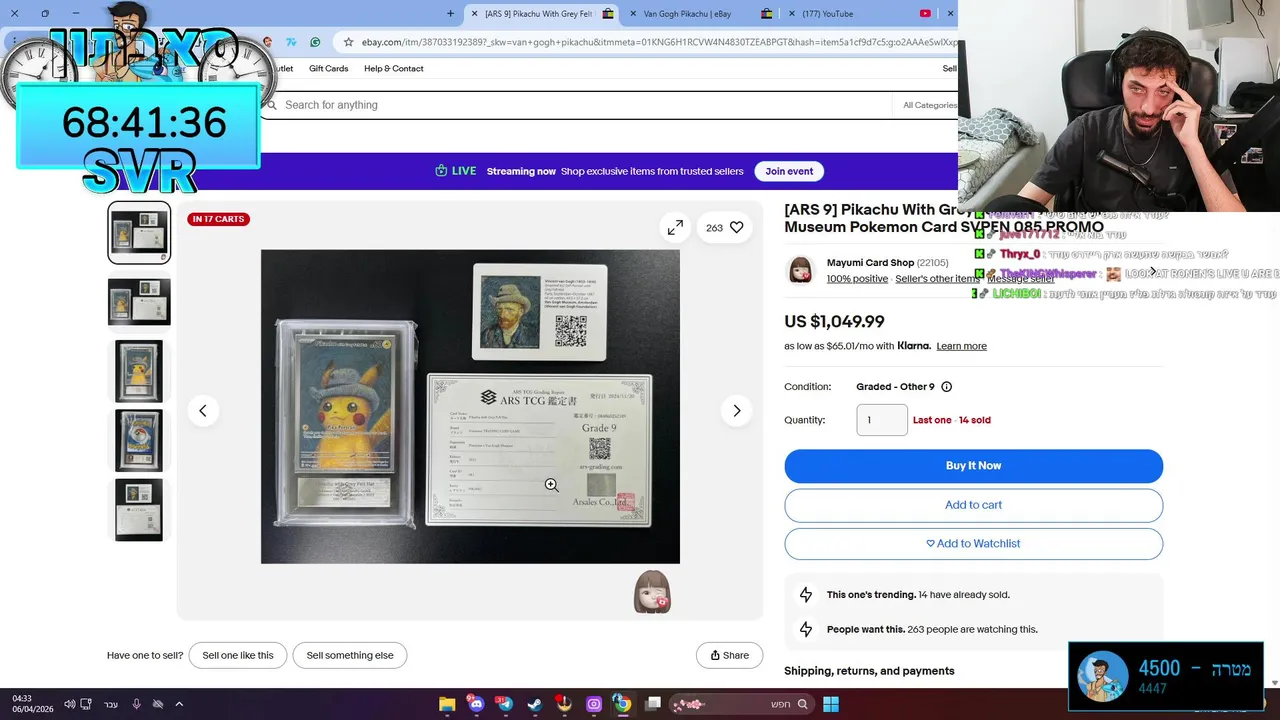Click the Grammarly extension icon in toolbar

pyautogui.click(x=315, y=42)
